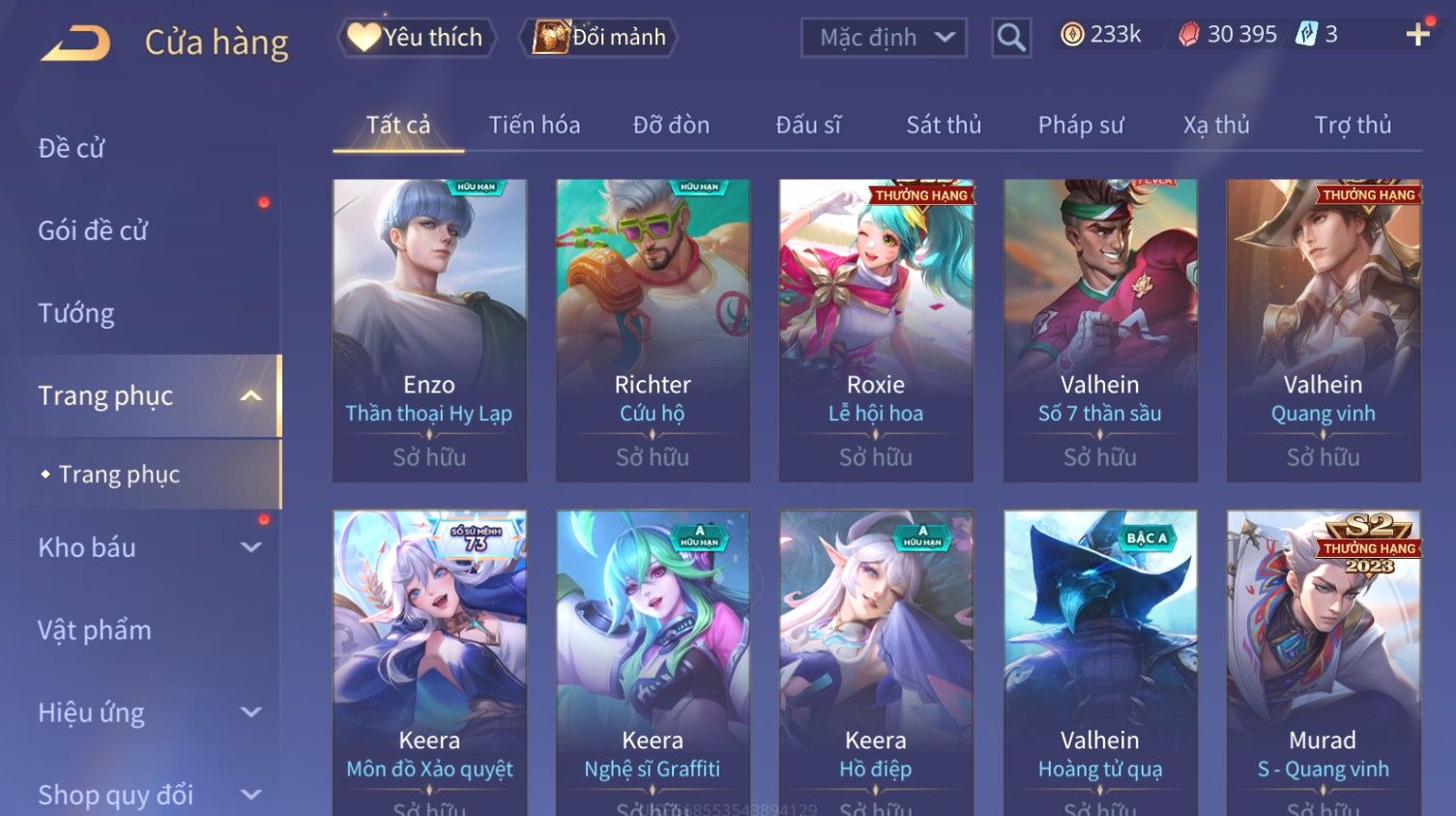Viewport: 1456px width, 816px height.
Task: Open Đổi mảnh shard exchange chest
Action: pos(598,38)
